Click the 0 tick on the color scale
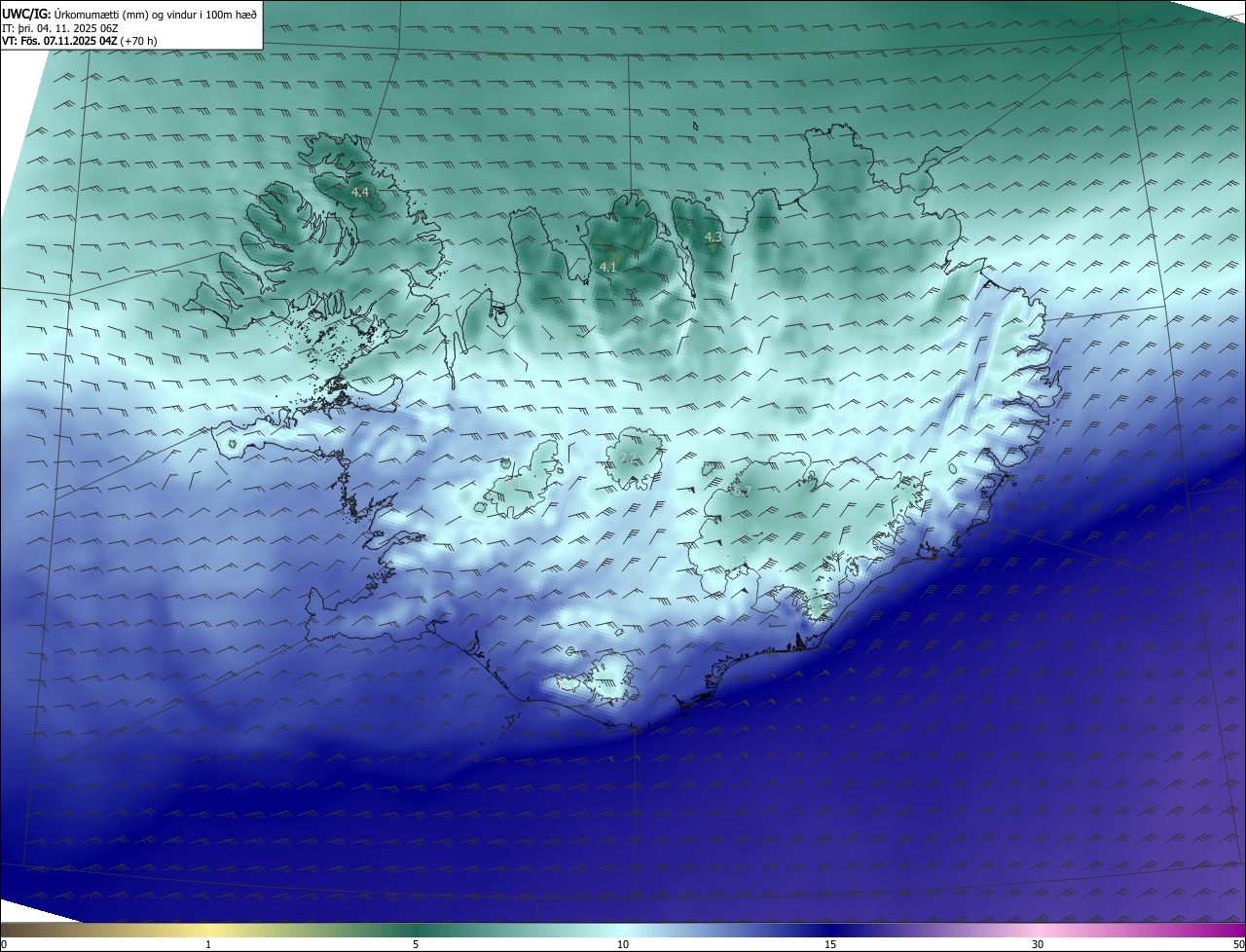This screenshot has width=1246, height=952. tap(4, 944)
